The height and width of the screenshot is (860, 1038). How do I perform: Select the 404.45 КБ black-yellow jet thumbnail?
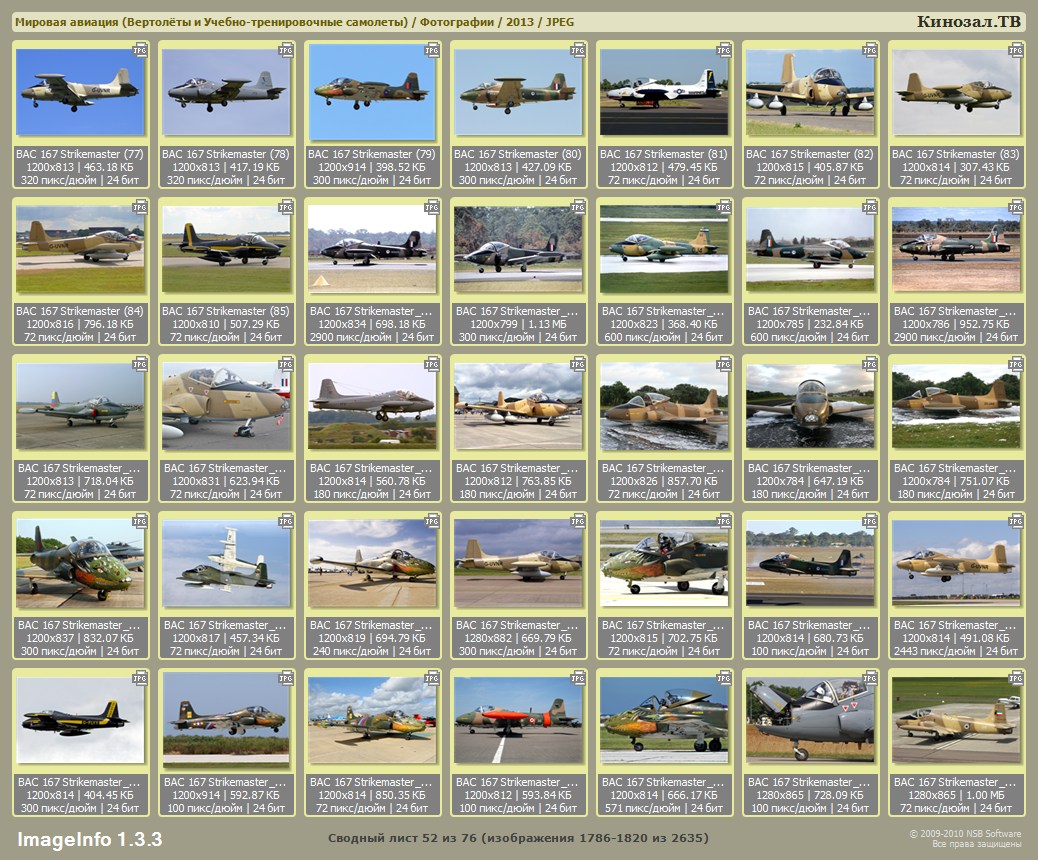click(x=80, y=721)
